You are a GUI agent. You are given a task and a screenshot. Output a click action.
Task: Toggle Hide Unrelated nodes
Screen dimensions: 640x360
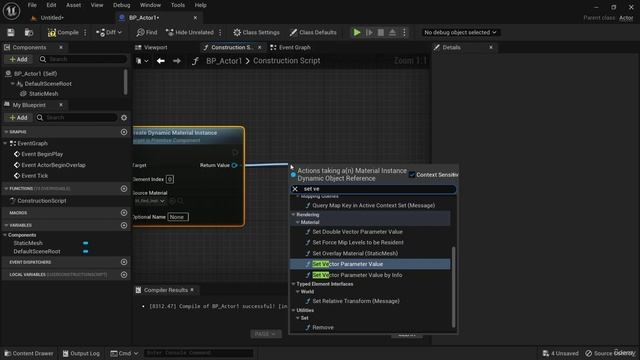190,32
